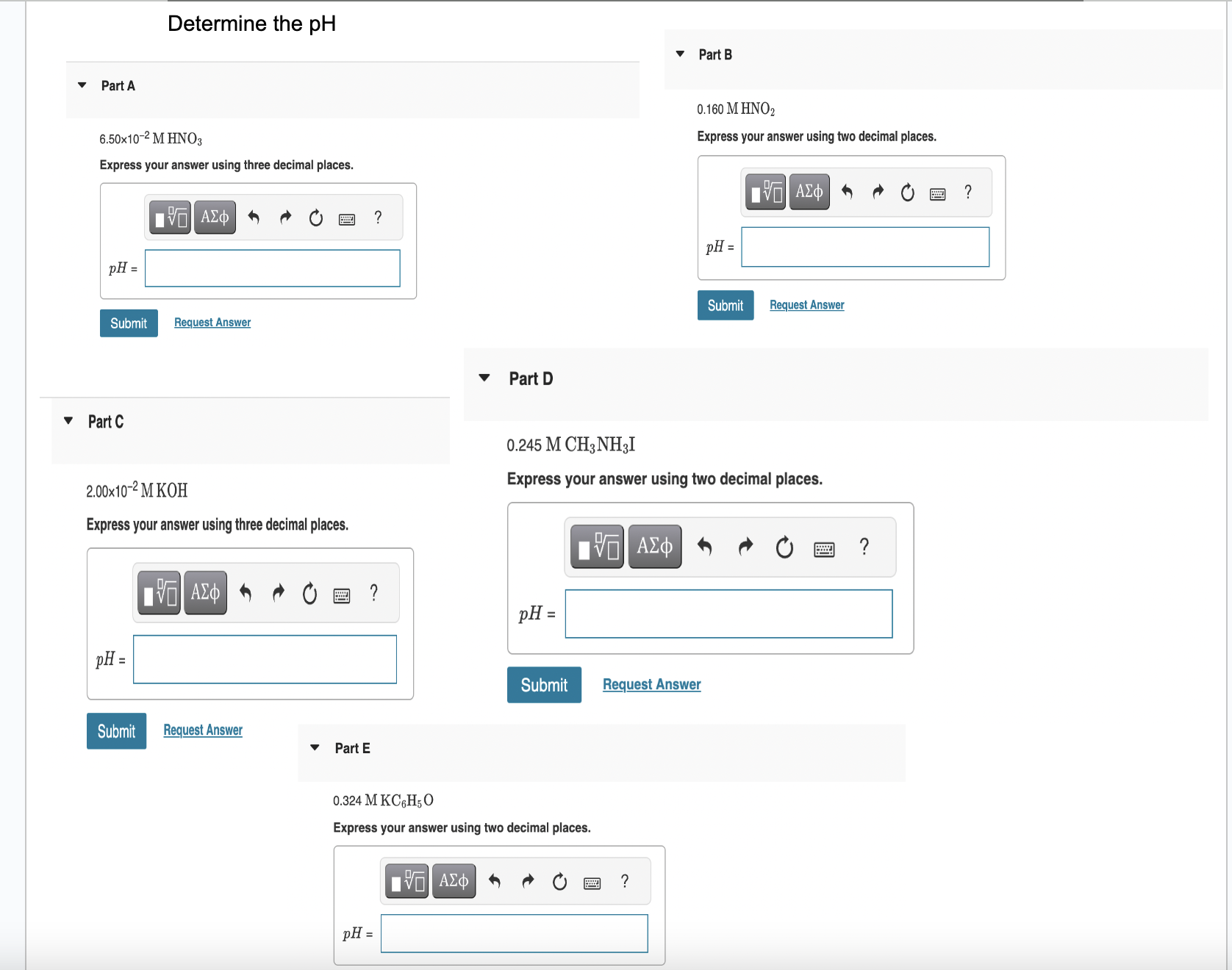Reset the Part B answer field

coord(908,193)
